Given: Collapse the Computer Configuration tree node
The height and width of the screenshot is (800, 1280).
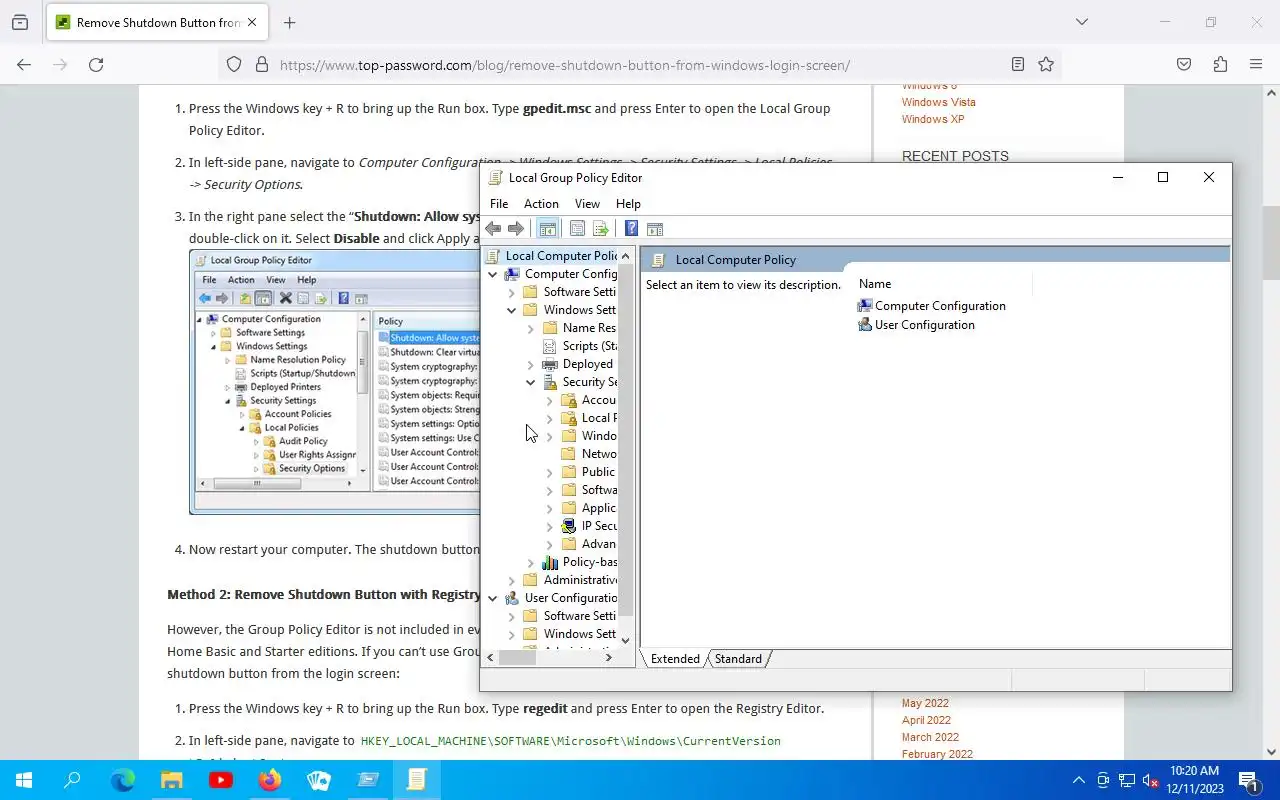Looking at the screenshot, I should [492, 274].
